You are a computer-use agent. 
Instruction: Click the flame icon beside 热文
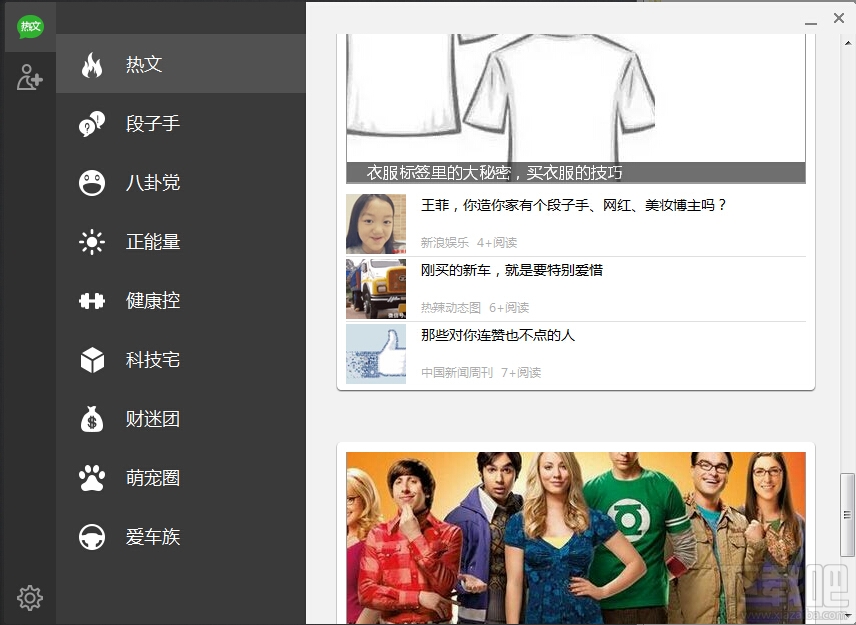coord(92,65)
